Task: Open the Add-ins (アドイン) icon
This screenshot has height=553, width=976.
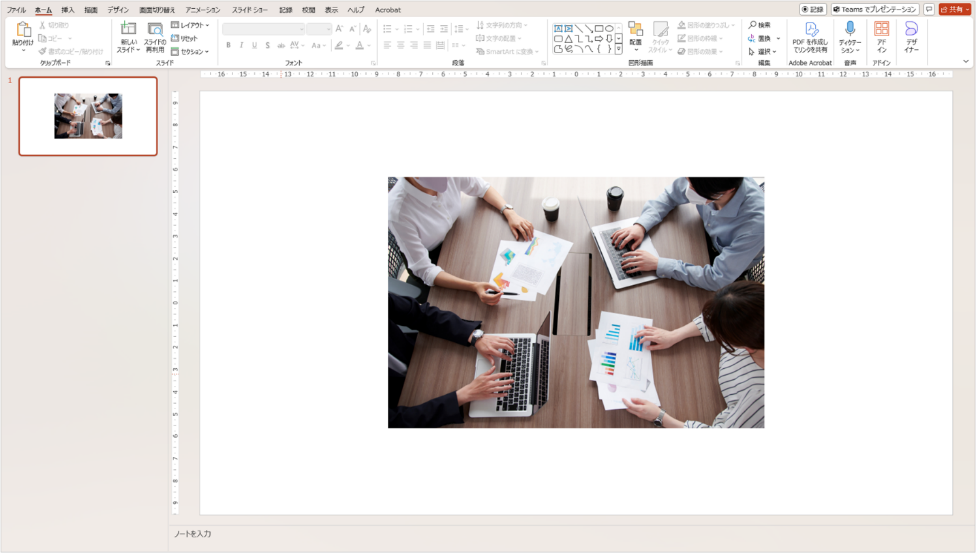Action: (x=881, y=29)
